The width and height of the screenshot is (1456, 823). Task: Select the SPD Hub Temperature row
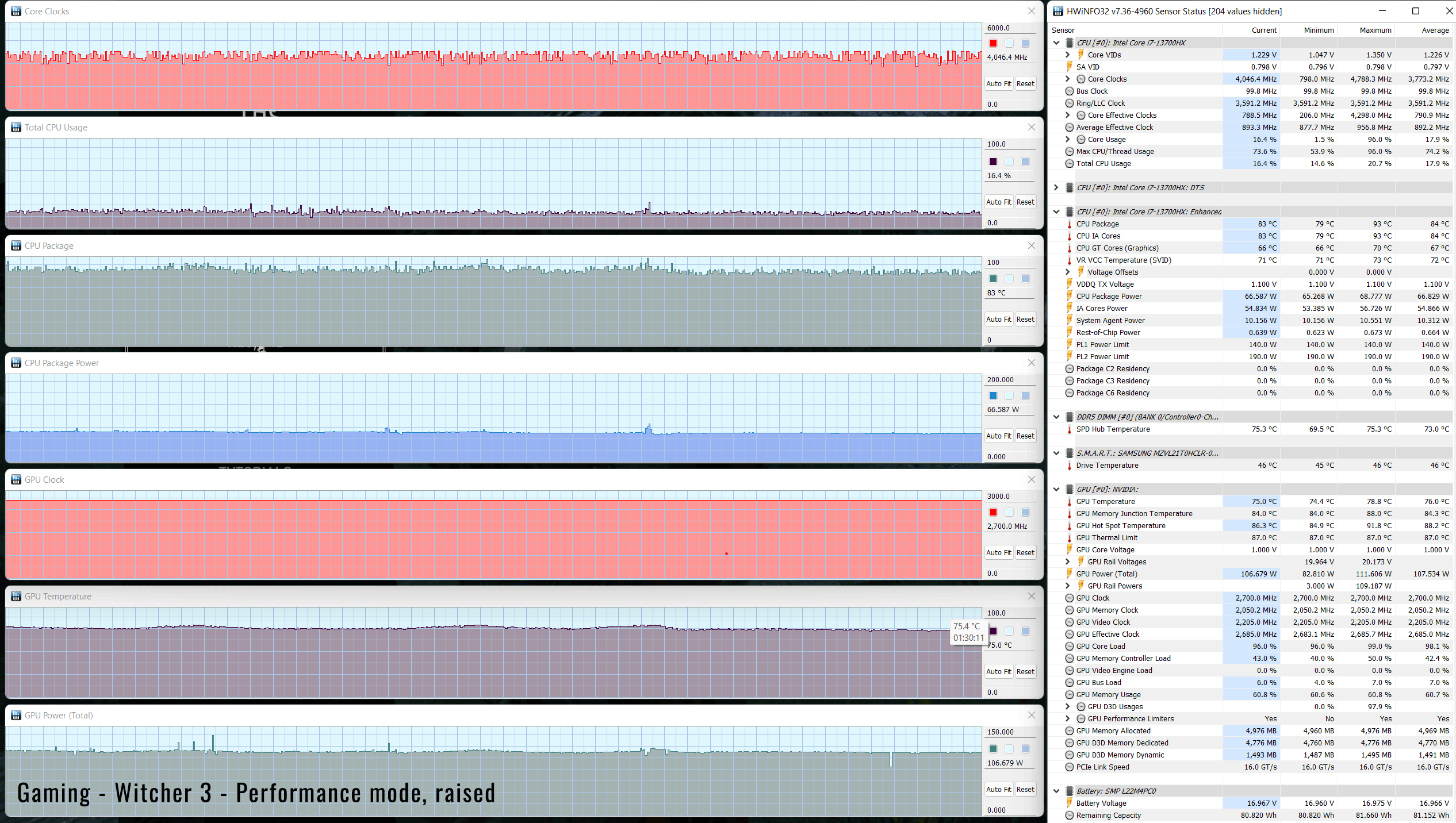1251,429
